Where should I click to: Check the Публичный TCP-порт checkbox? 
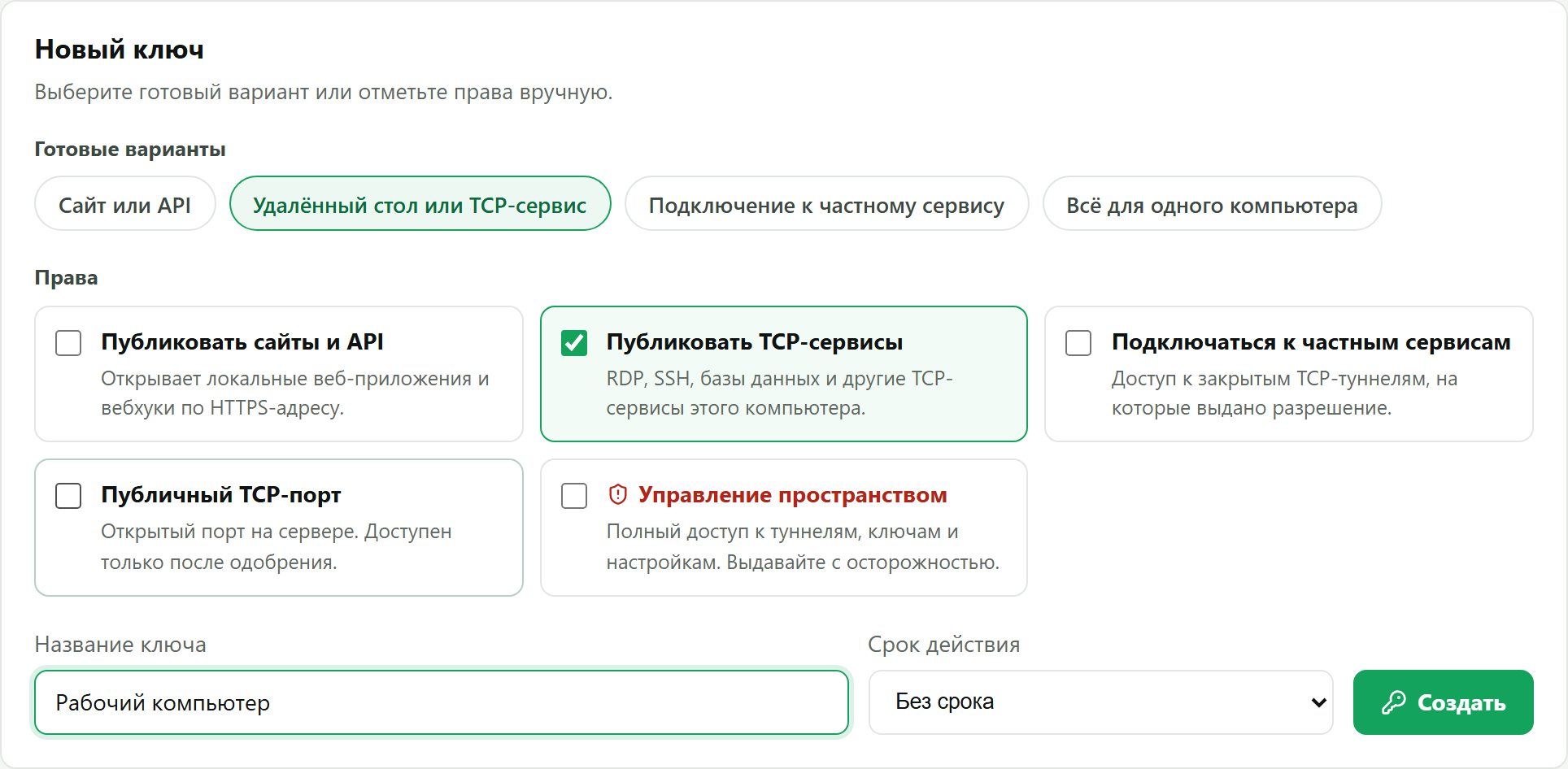point(68,496)
